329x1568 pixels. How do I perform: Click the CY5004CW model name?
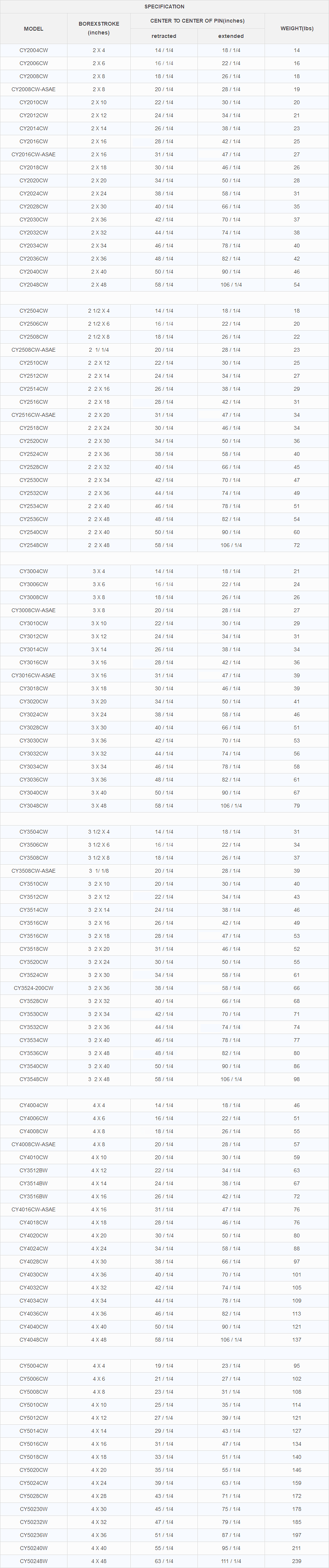coord(33,1366)
